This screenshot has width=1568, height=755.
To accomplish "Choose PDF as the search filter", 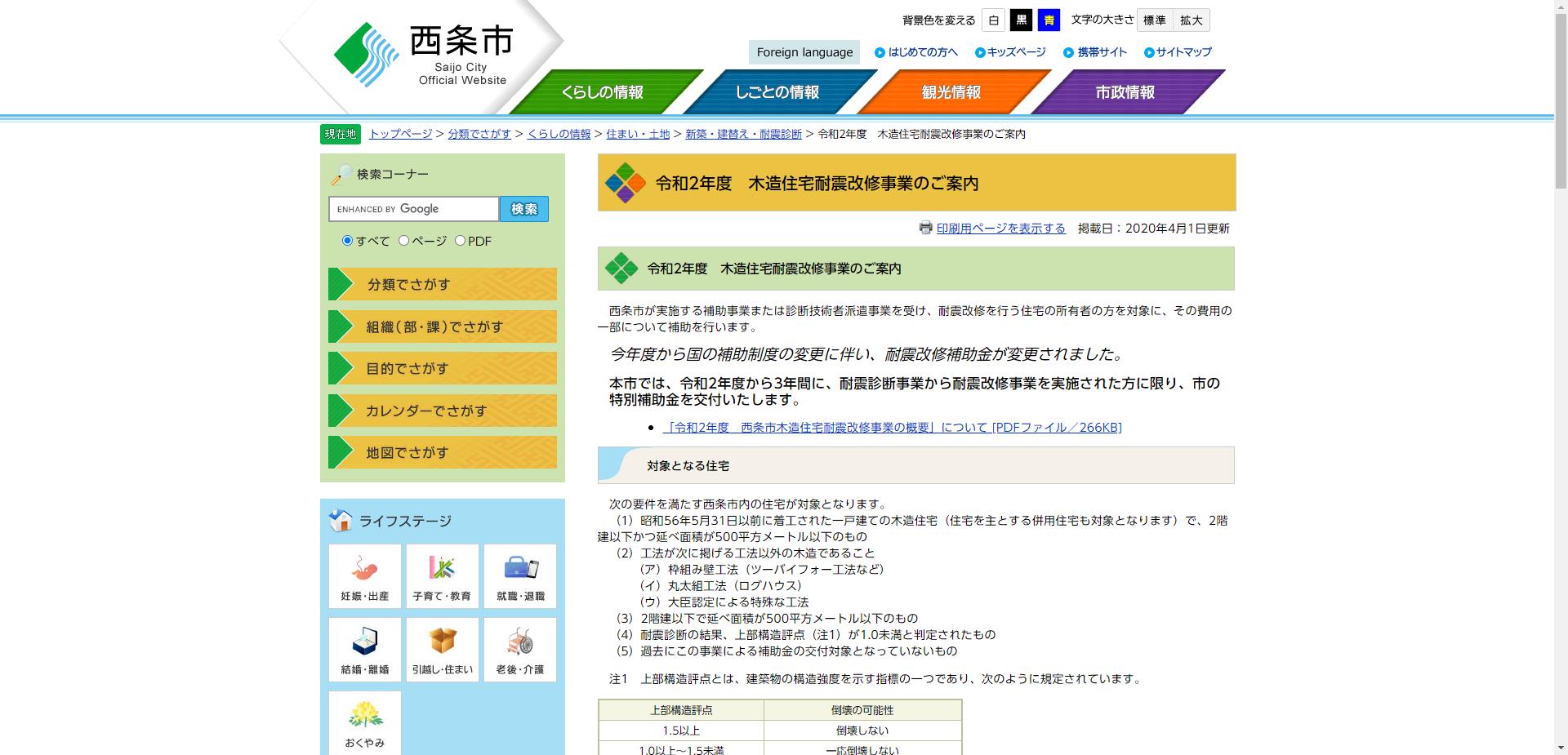I will [461, 241].
